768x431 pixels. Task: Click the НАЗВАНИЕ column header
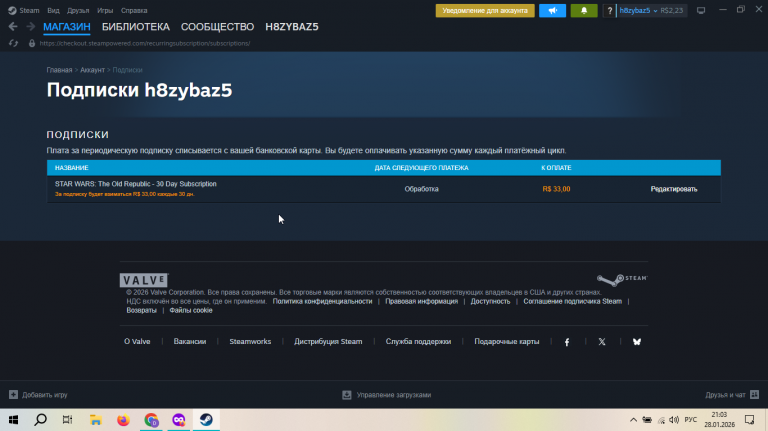[72, 168]
